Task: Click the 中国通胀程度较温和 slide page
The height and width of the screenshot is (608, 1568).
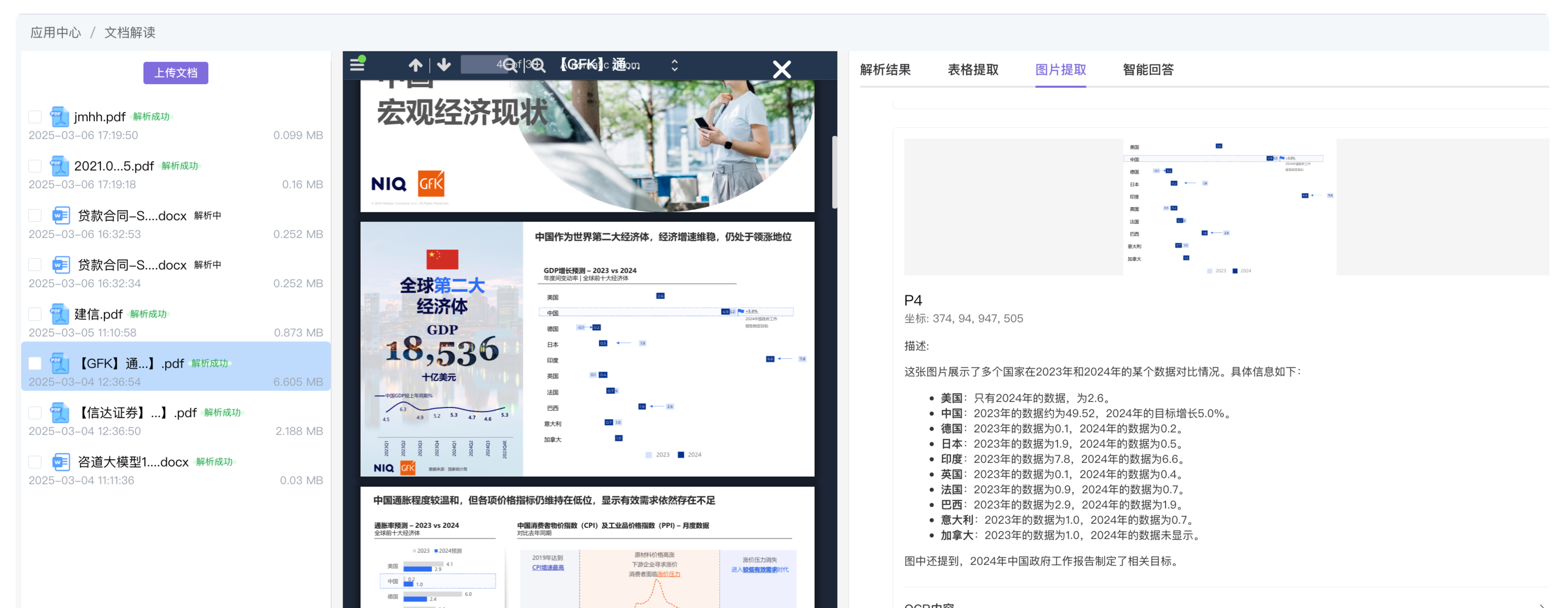Action: click(588, 547)
